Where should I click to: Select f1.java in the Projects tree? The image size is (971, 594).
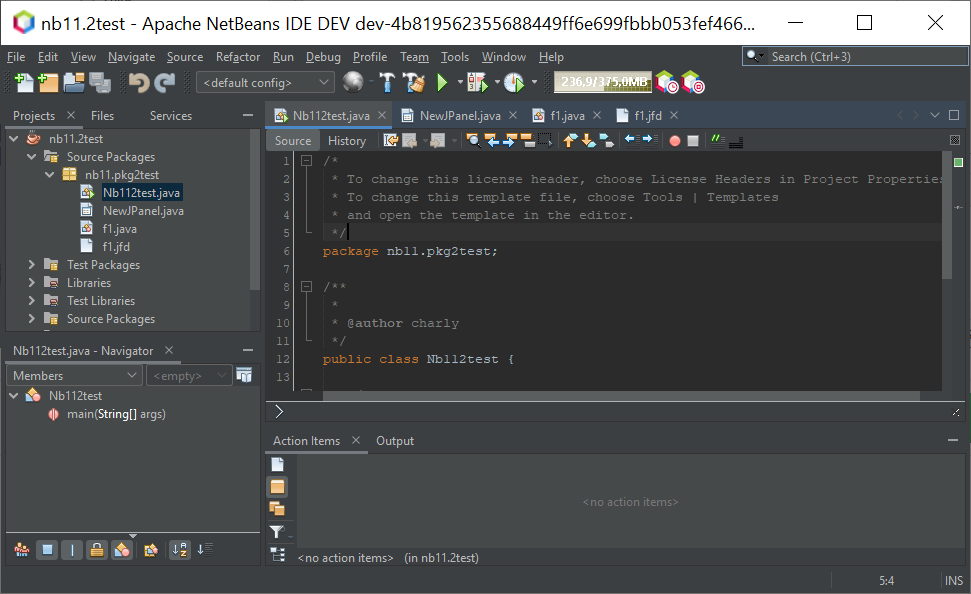point(120,229)
